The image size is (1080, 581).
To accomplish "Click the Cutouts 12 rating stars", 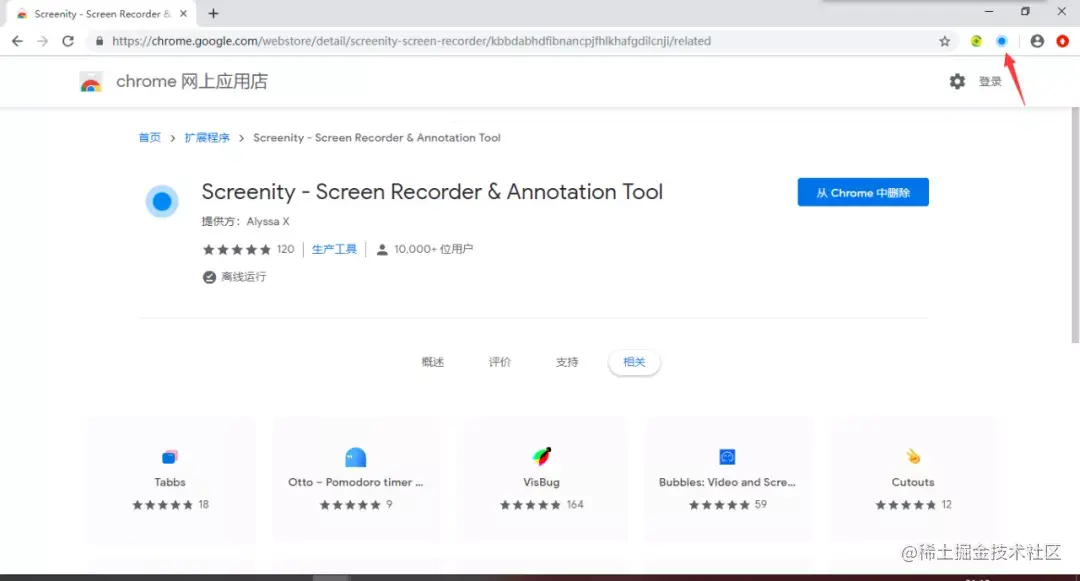I will tap(905, 505).
